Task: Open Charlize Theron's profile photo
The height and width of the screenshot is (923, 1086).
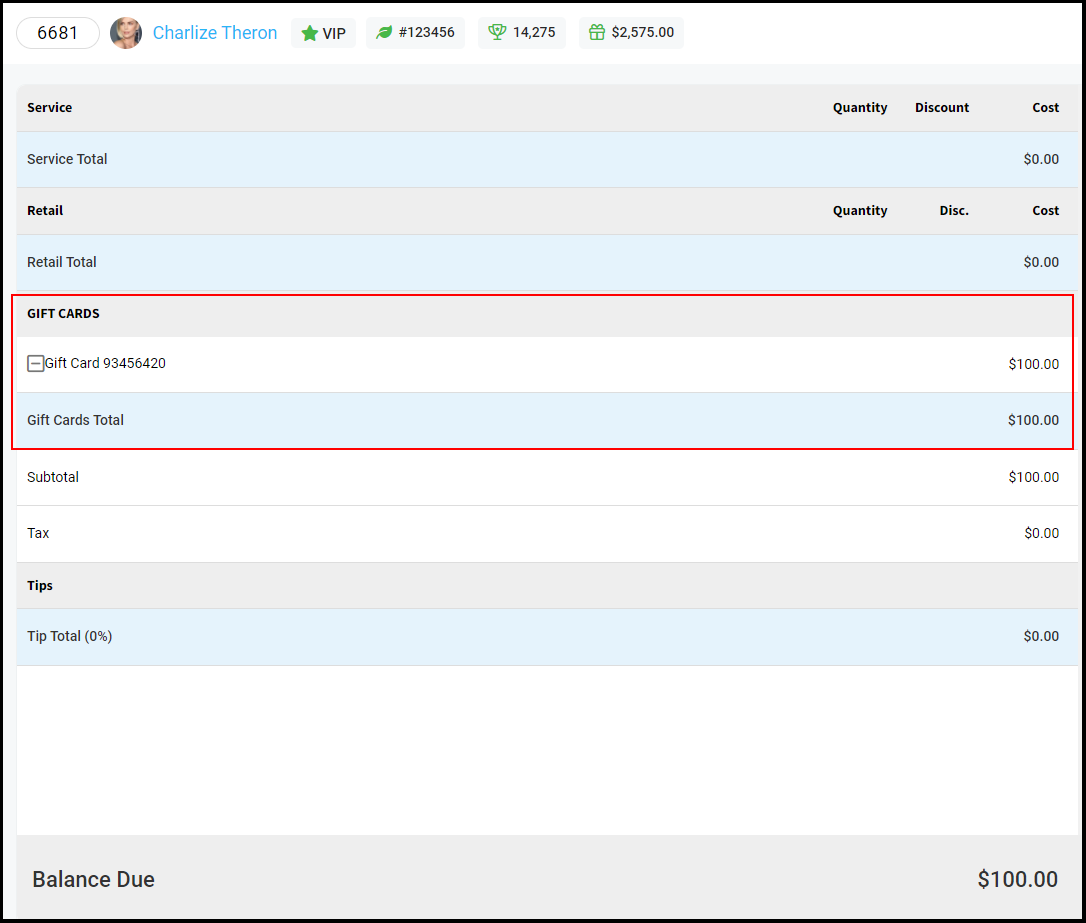Action: click(x=126, y=33)
